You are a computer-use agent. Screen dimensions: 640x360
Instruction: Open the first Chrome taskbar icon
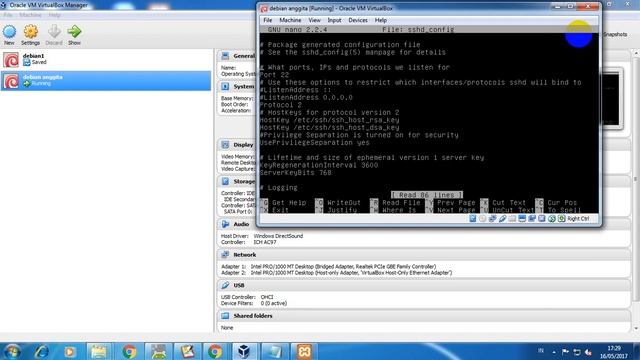point(129,351)
